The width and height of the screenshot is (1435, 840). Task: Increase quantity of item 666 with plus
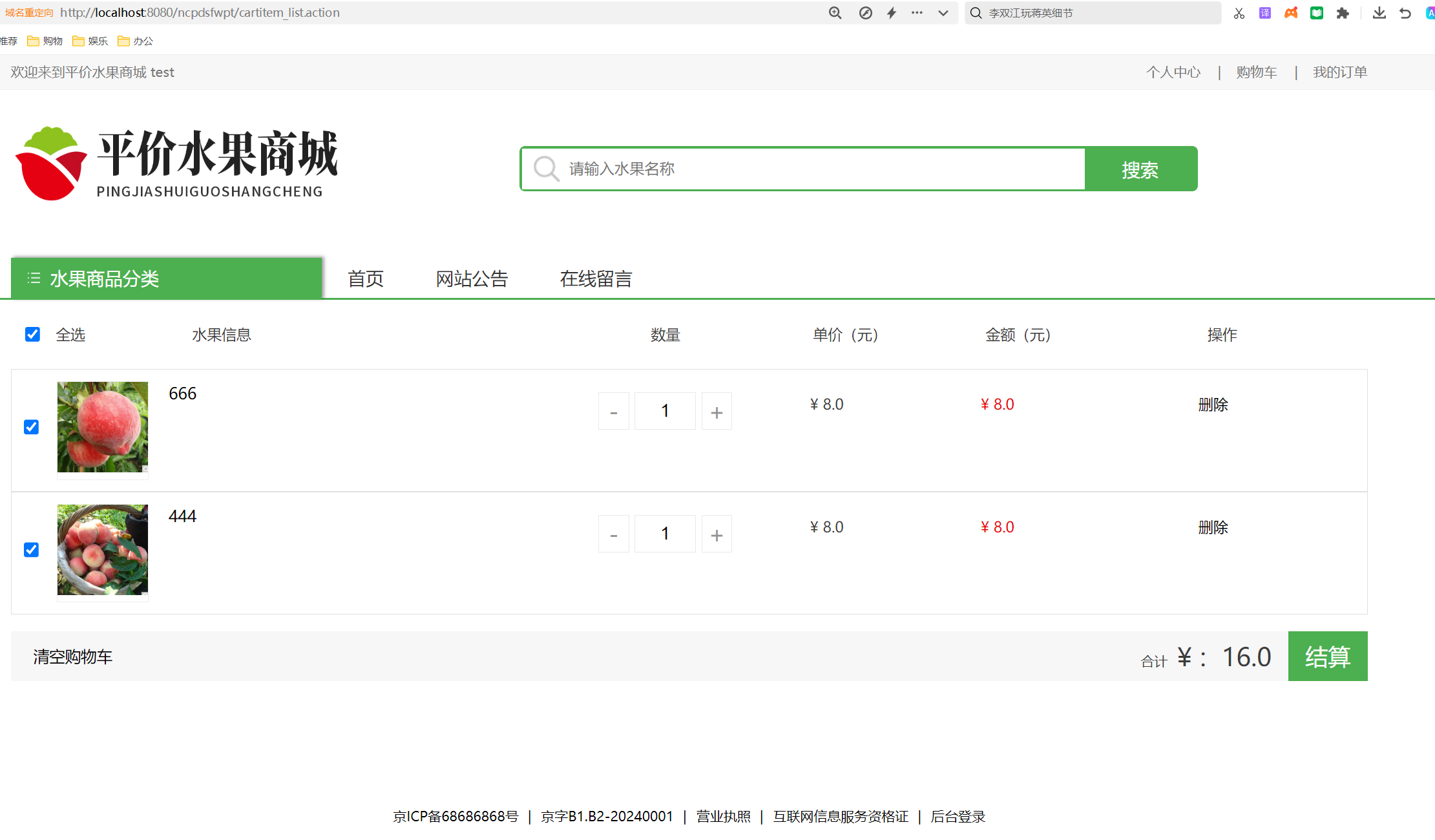[x=717, y=412]
